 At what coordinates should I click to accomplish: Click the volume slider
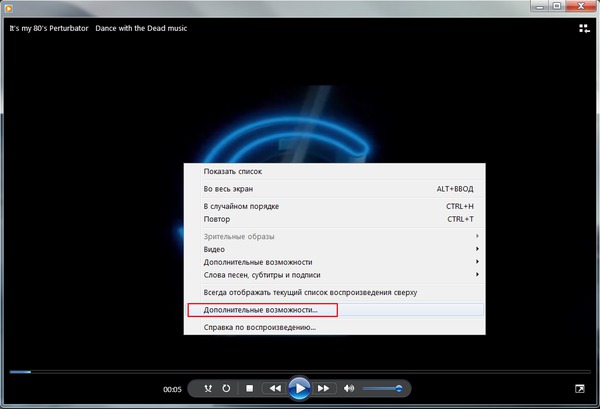coord(382,388)
